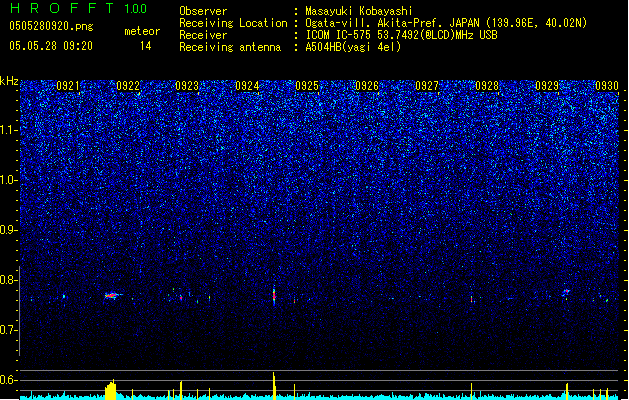This screenshot has width=629, height=400.
Task: Click the meteor echo near 0929
Action: (566, 292)
